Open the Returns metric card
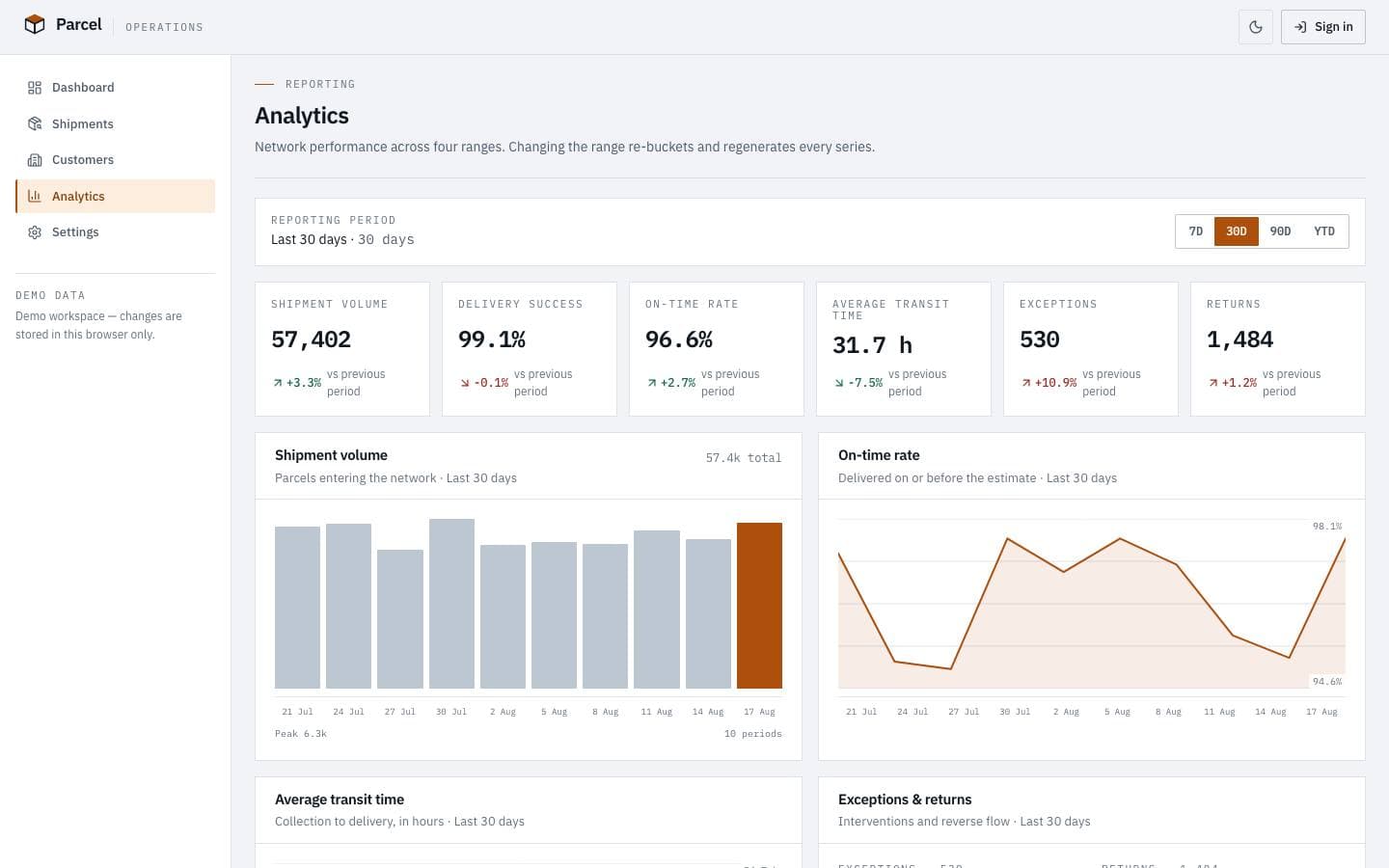Viewport: 1389px width, 868px height. tap(1278, 349)
